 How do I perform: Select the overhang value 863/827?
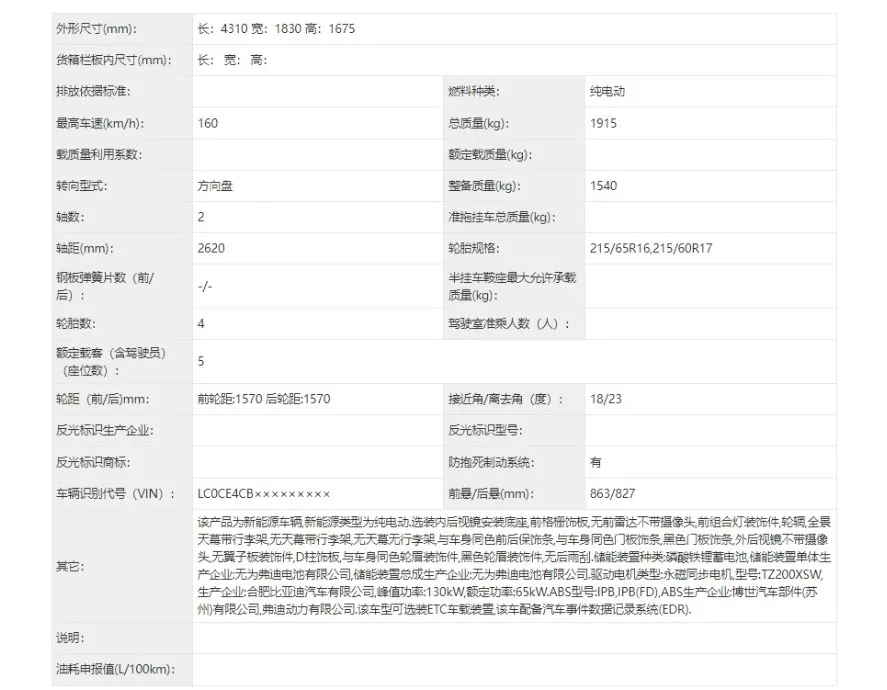pos(612,493)
